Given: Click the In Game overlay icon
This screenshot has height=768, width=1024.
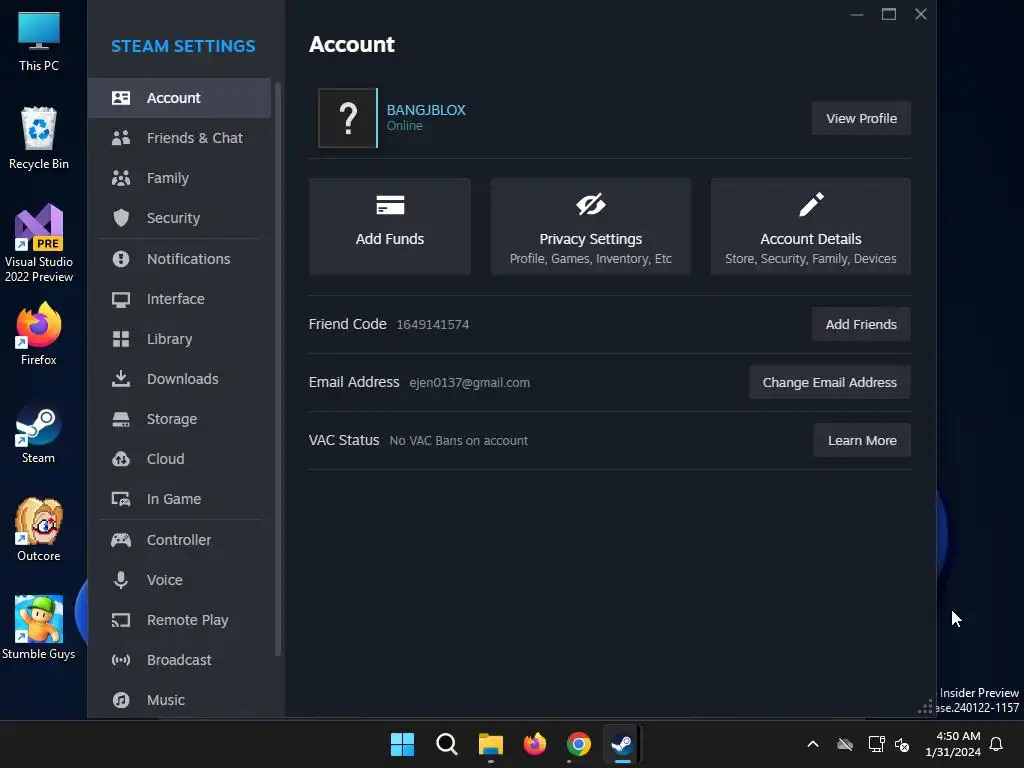Looking at the screenshot, I should (121, 499).
